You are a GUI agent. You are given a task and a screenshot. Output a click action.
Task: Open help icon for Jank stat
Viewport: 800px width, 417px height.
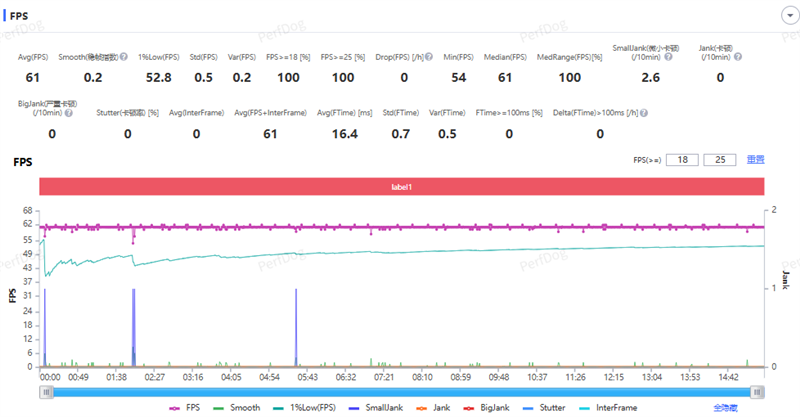738,57
